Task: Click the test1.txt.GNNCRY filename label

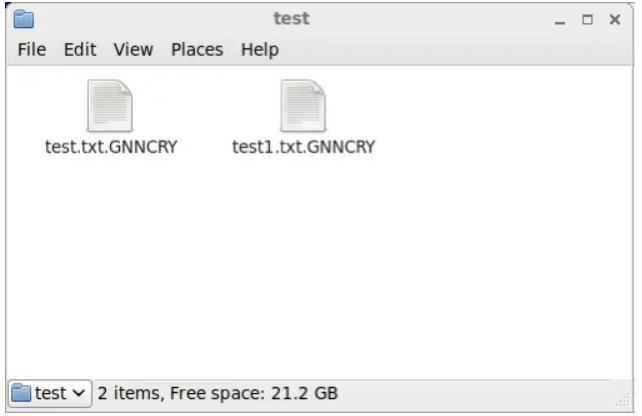Action: tap(303, 147)
